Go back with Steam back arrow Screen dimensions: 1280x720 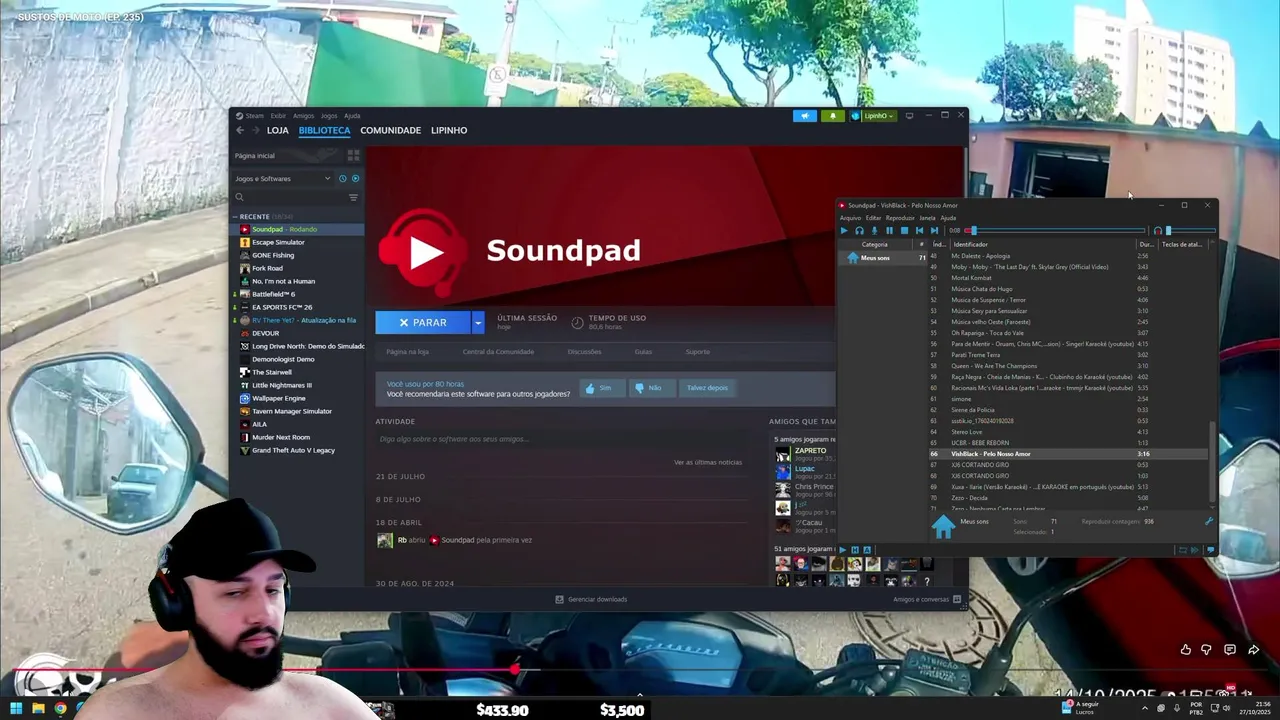240,130
